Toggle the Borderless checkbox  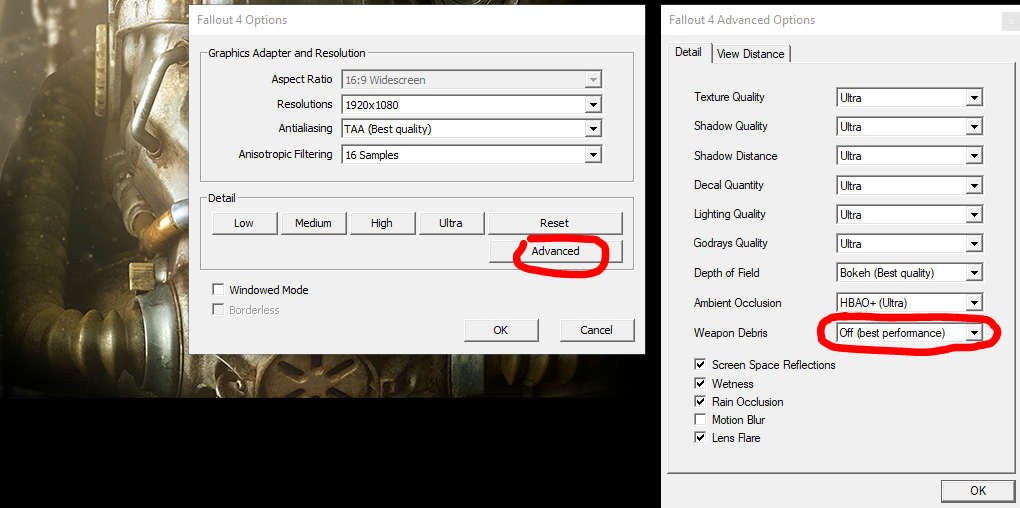coord(218,310)
